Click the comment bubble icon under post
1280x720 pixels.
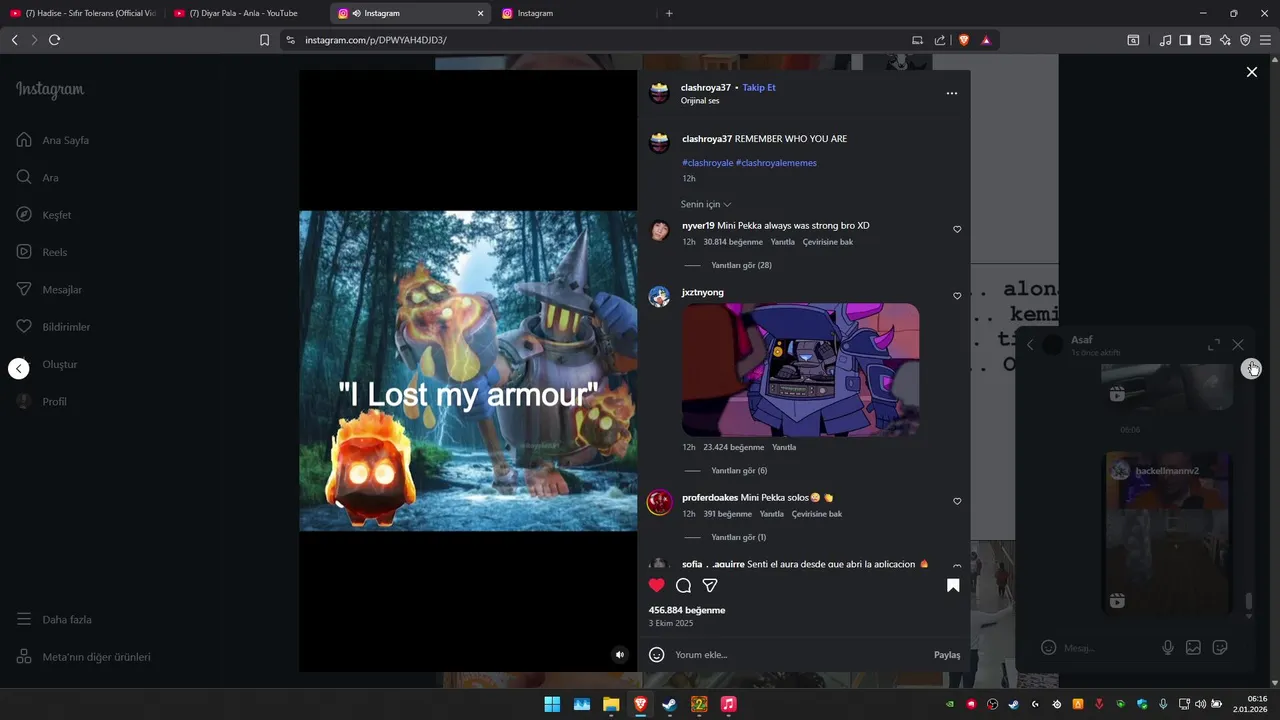coord(683,585)
